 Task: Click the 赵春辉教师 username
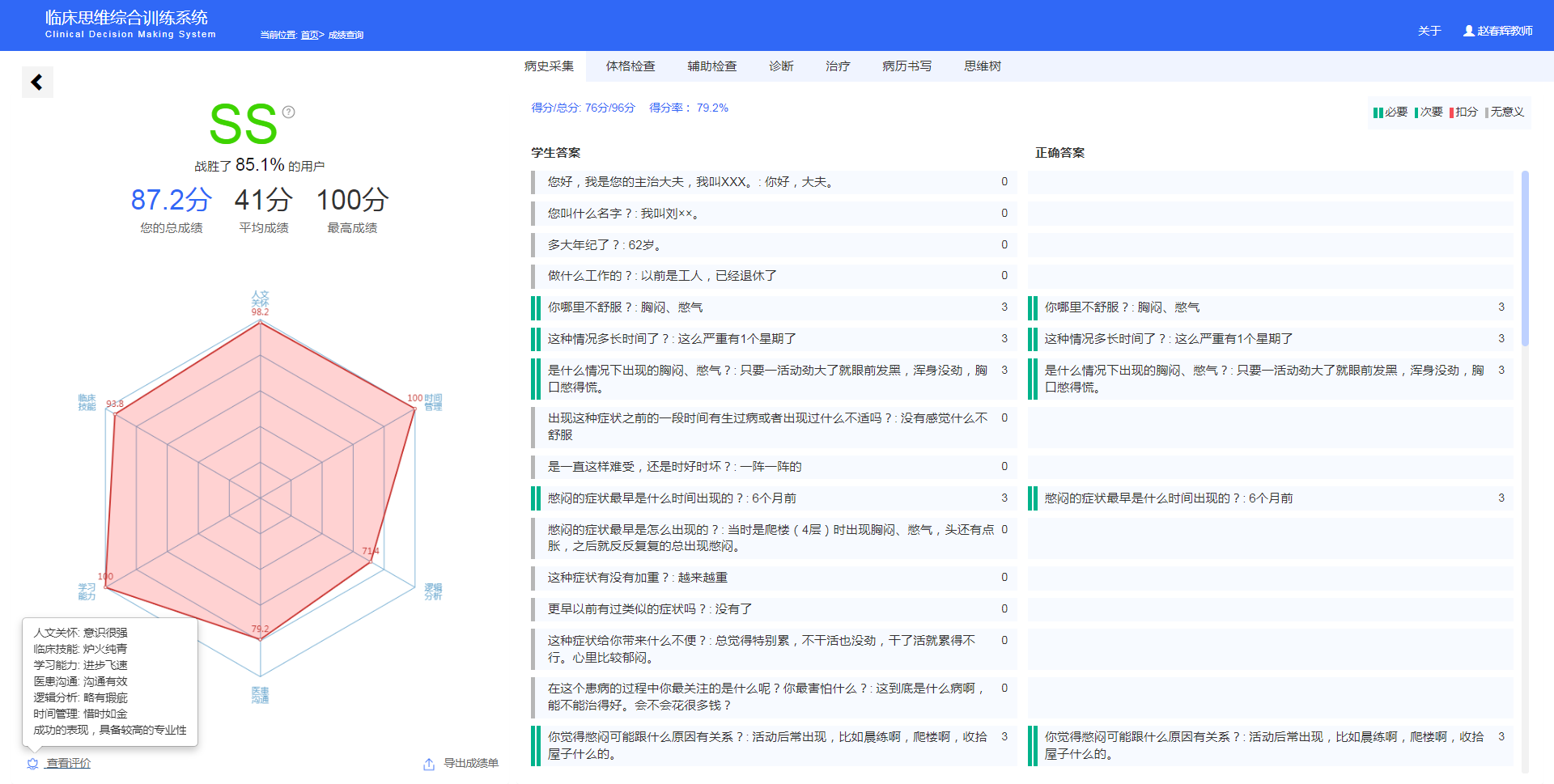pos(1505,31)
